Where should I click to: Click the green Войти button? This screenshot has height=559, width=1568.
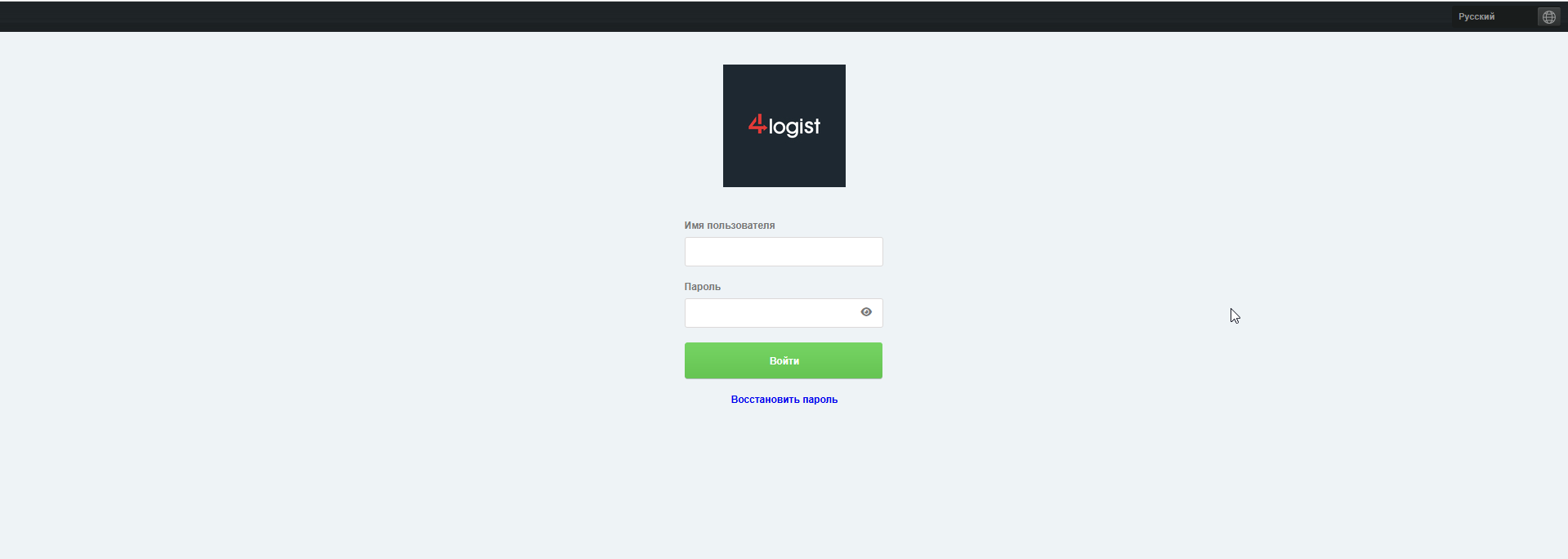[x=784, y=360]
